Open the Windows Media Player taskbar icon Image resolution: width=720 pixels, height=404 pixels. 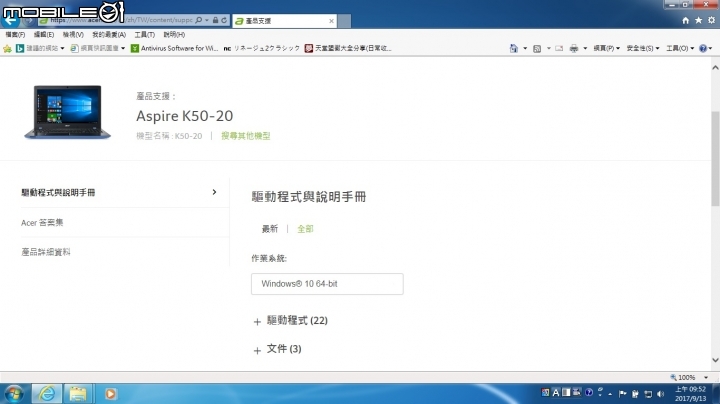110,394
